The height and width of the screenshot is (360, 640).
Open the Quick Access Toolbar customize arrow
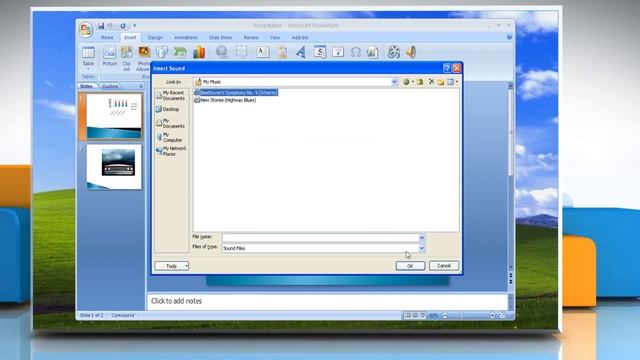pos(135,26)
